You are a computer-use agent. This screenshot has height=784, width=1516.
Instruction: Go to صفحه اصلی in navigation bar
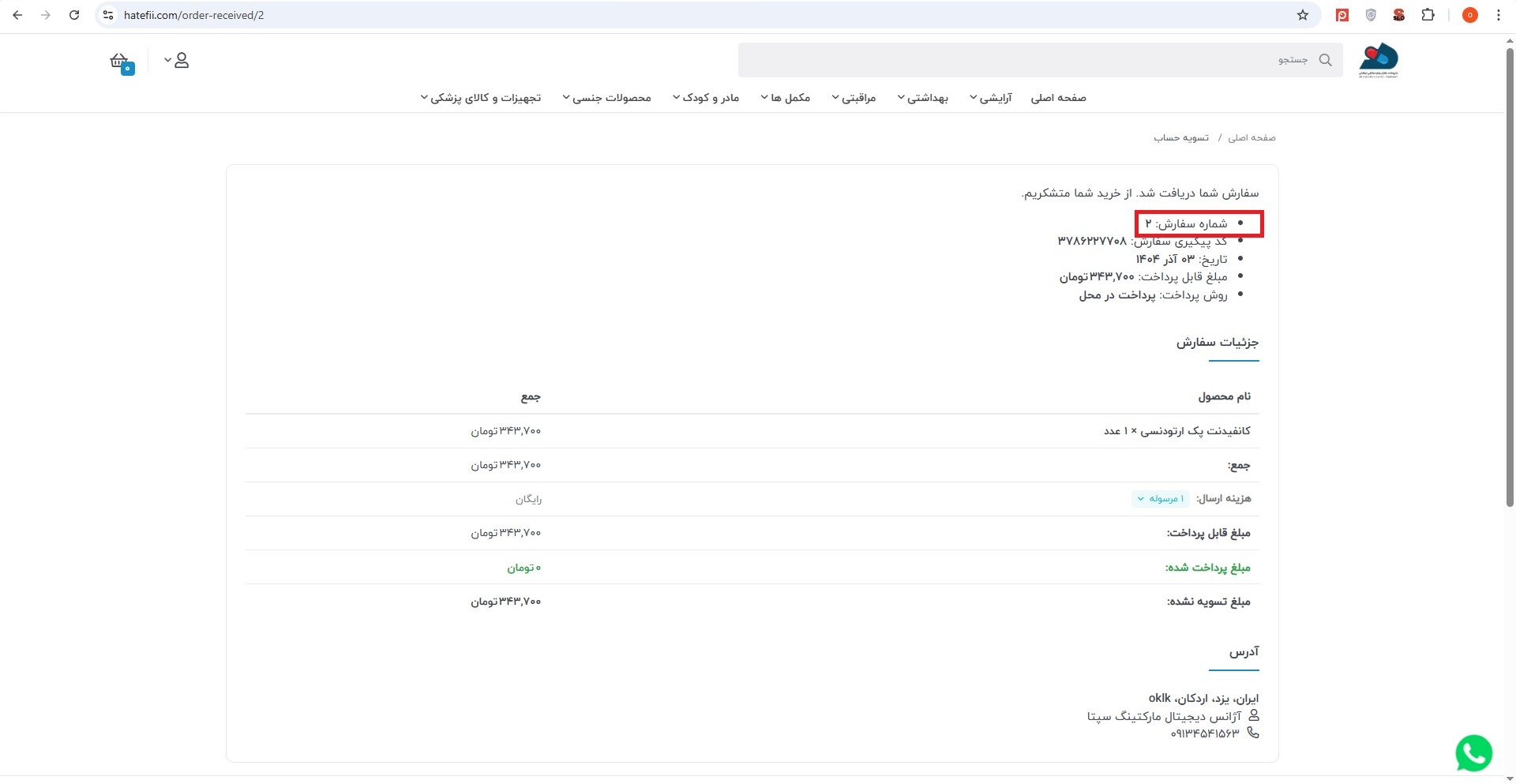1058,98
